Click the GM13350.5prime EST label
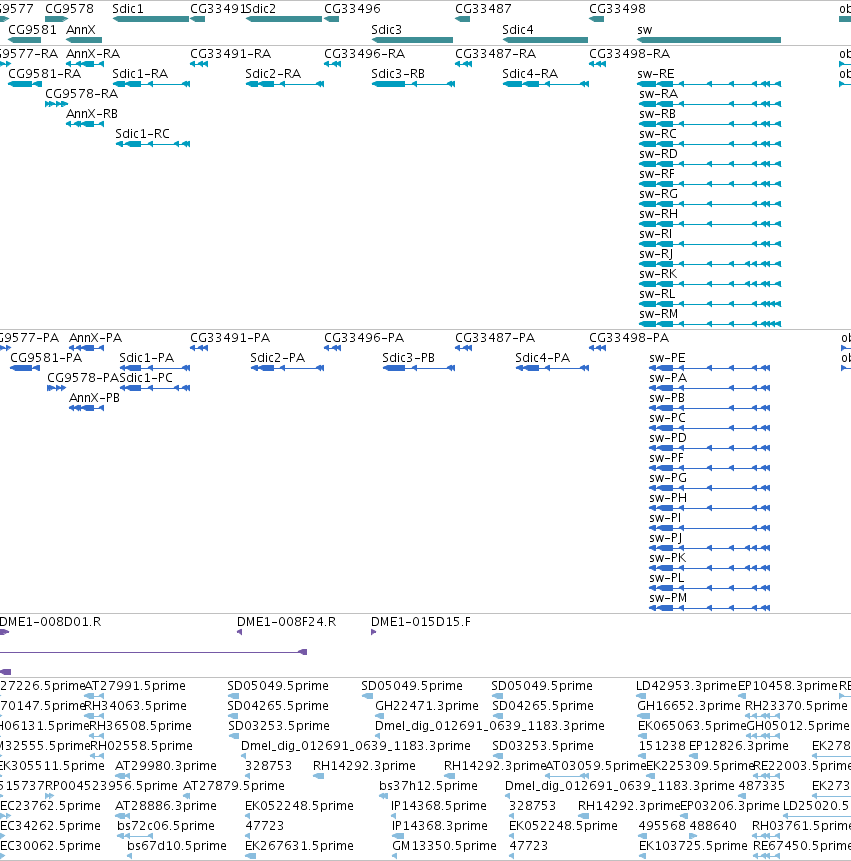This screenshot has width=851, height=861. tap(444, 846)
